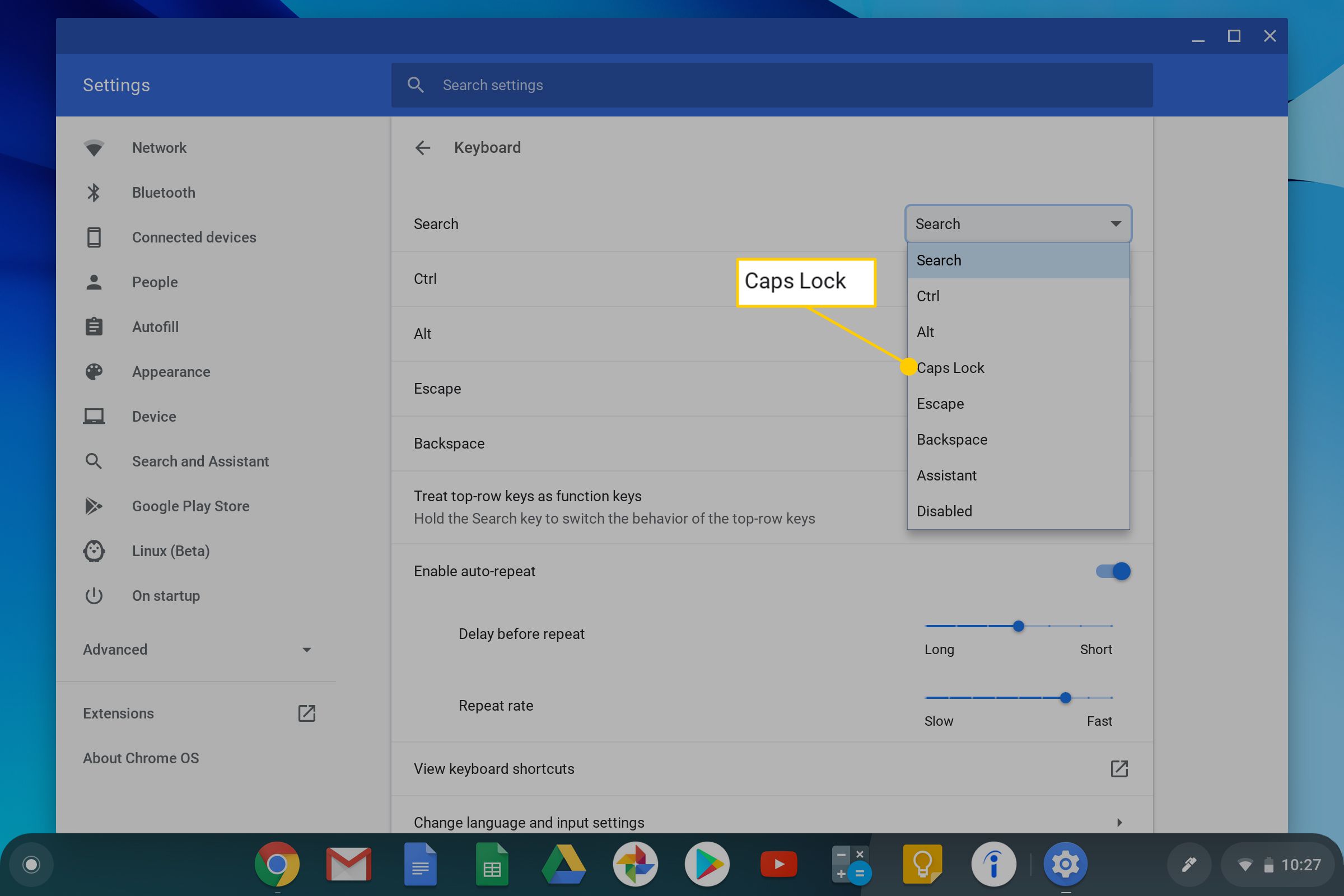Click the Search and Assistant icon
Image resolution: width=1344 pixels, height=896 pixels.
[x=94, y=461]
